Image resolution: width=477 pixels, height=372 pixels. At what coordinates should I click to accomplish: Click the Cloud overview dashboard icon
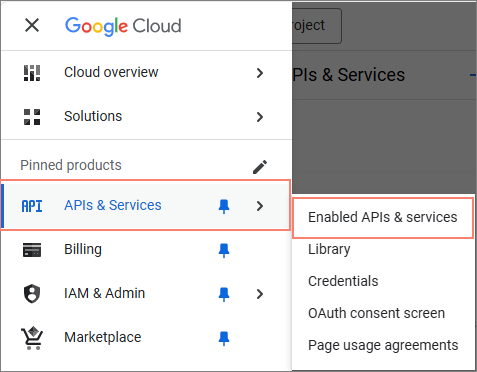click(x=32, y=73)
